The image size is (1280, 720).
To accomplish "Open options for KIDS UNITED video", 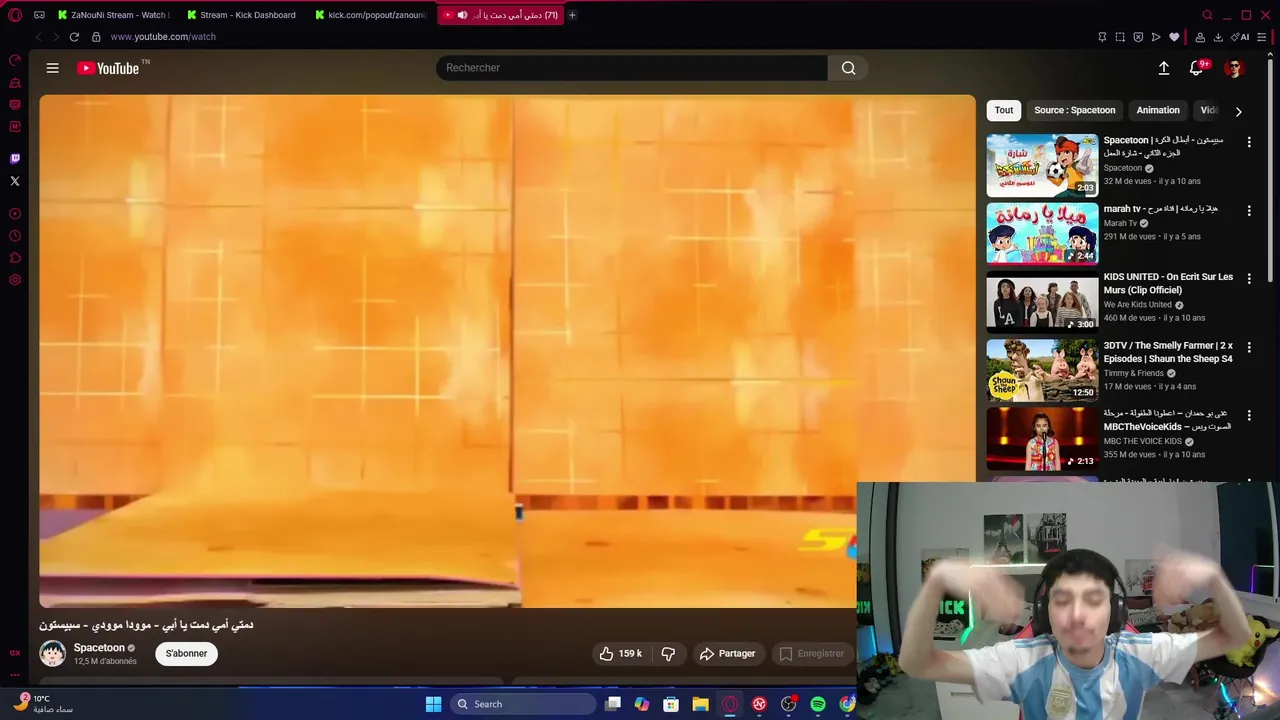I will (1249, 279).
